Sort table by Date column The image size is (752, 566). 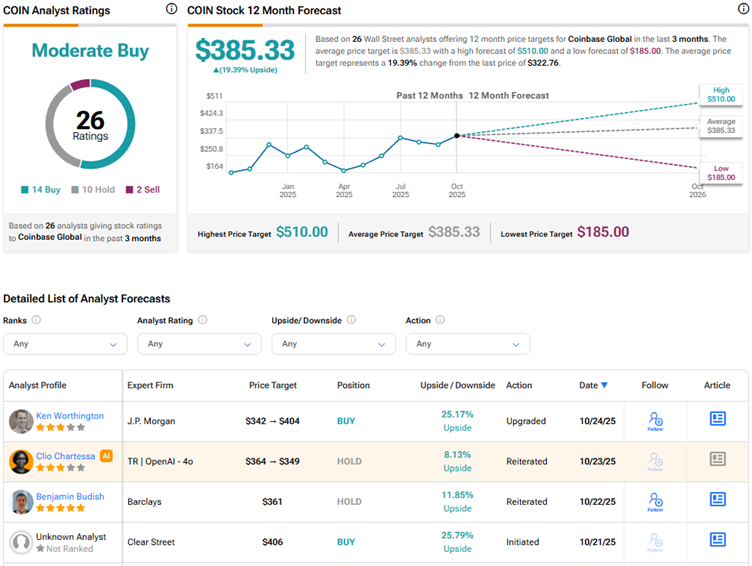tap(593, 385)
